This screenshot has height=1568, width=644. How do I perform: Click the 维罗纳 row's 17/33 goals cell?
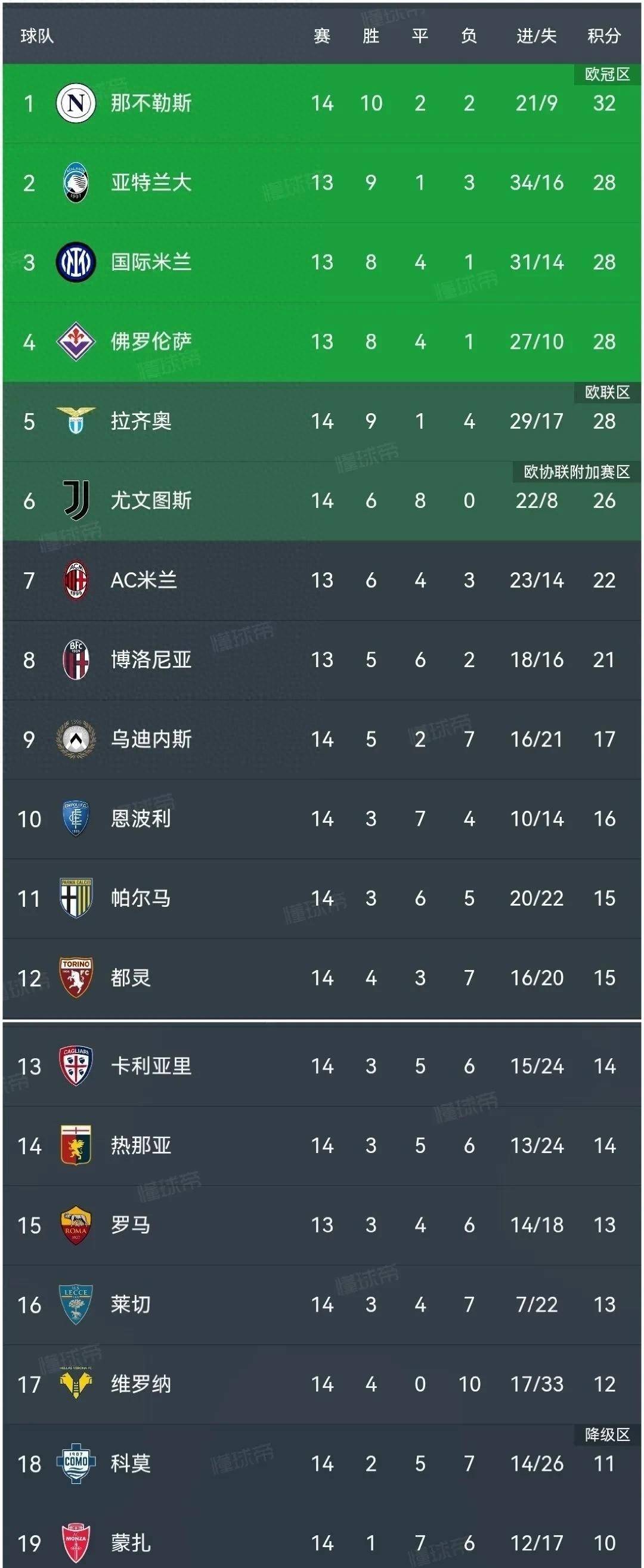tap(536, 1384)
